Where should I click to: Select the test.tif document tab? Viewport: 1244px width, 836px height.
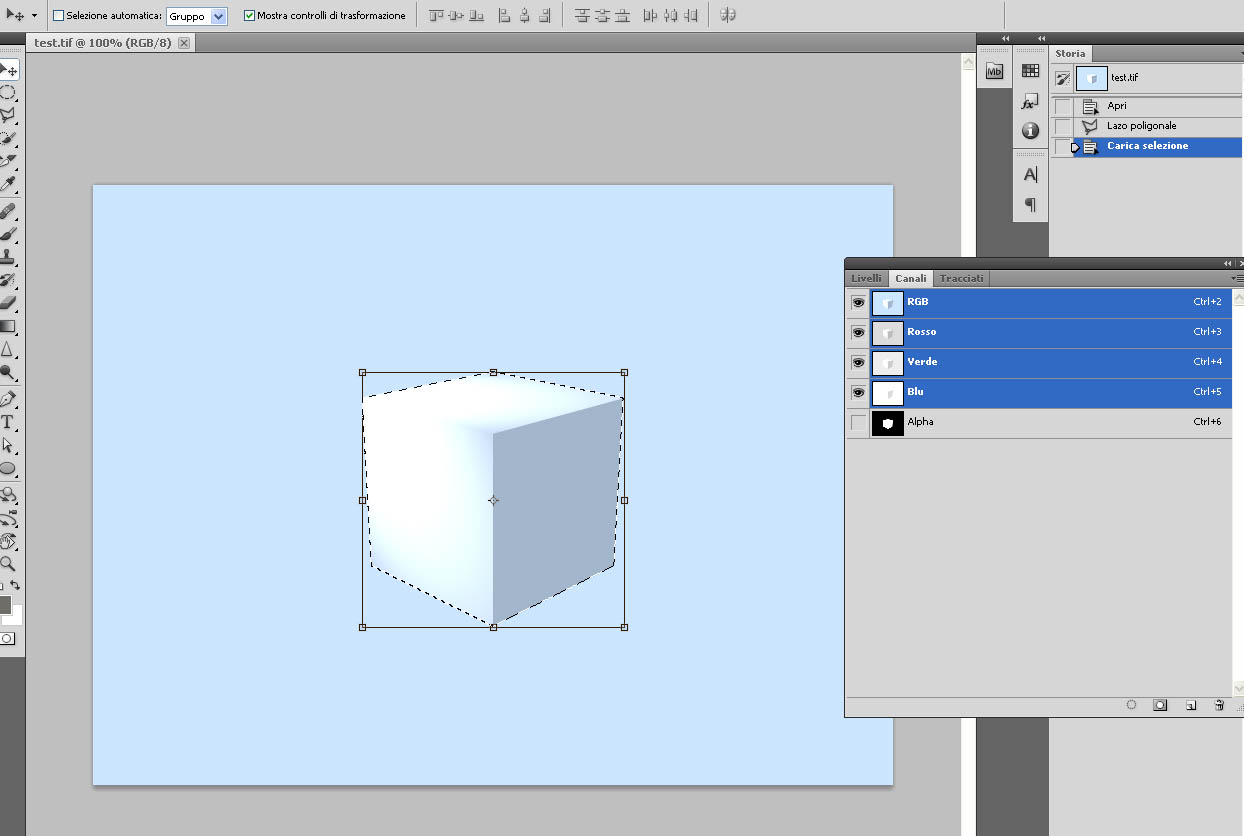click(102, 43)
